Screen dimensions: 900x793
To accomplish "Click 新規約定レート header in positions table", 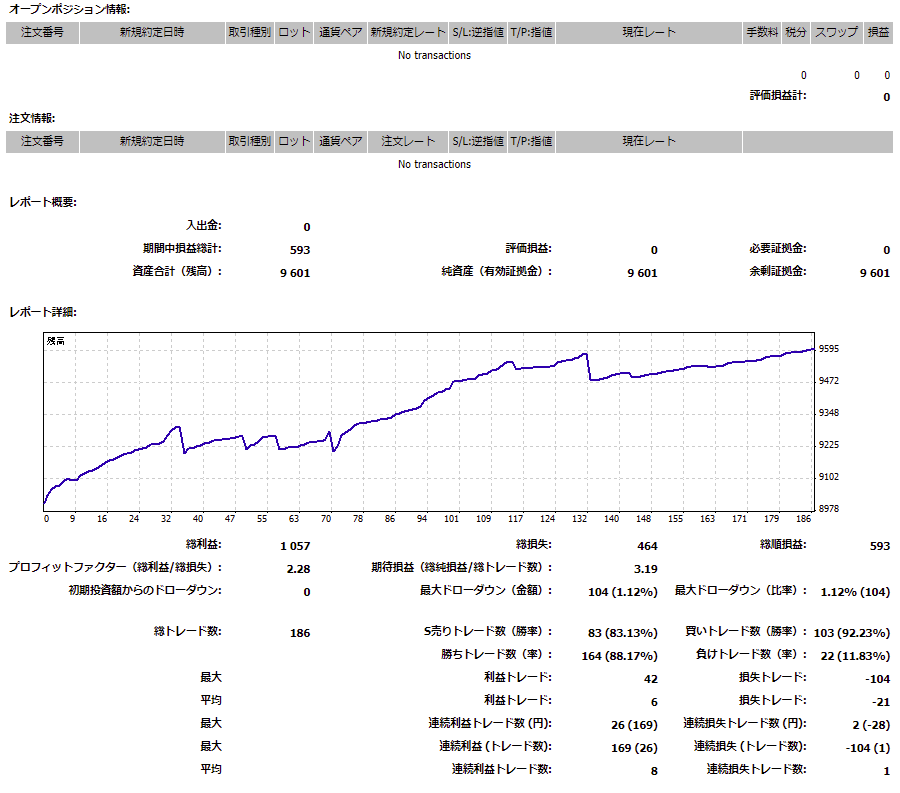I will click(x=408, y=32).
